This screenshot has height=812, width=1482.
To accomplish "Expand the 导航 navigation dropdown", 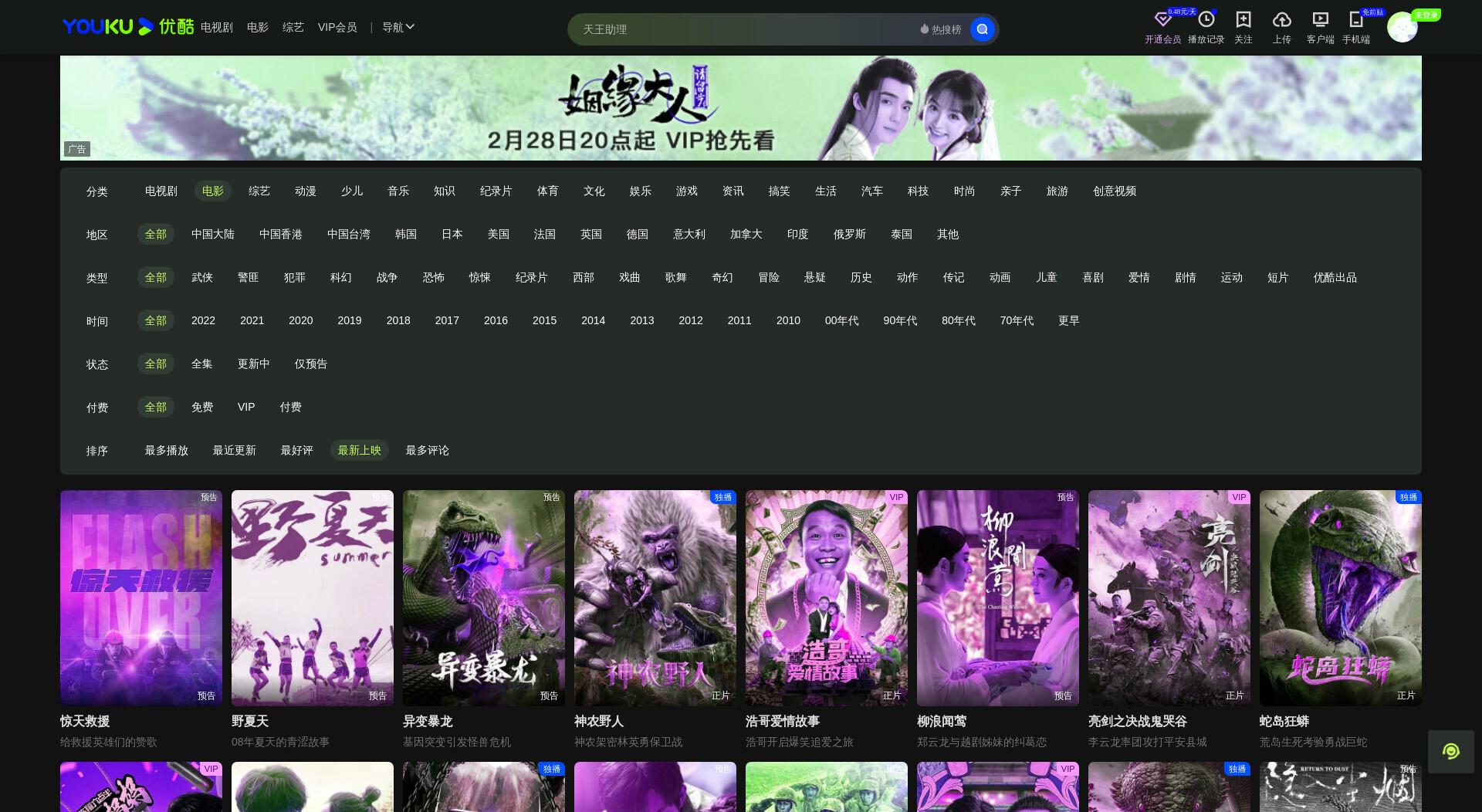I will (x=398, y=27).
